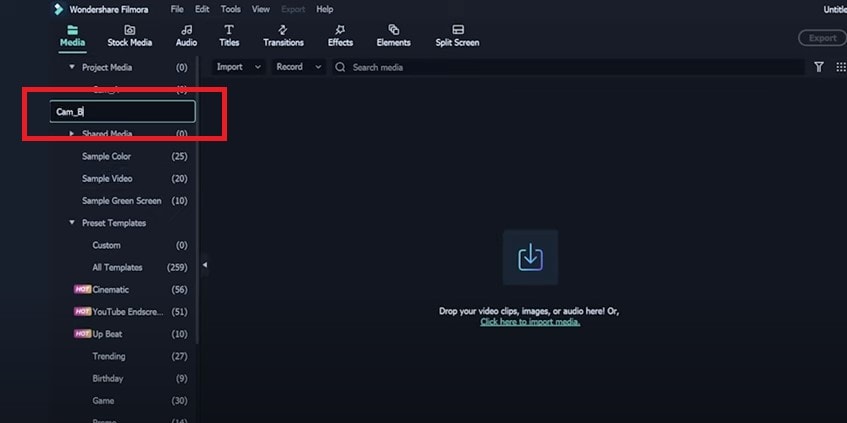Expand the Shared Media folder
Image resolution: width=847 pixels, height=423 pixels.
pyautogui.click(x=72, y=133)
